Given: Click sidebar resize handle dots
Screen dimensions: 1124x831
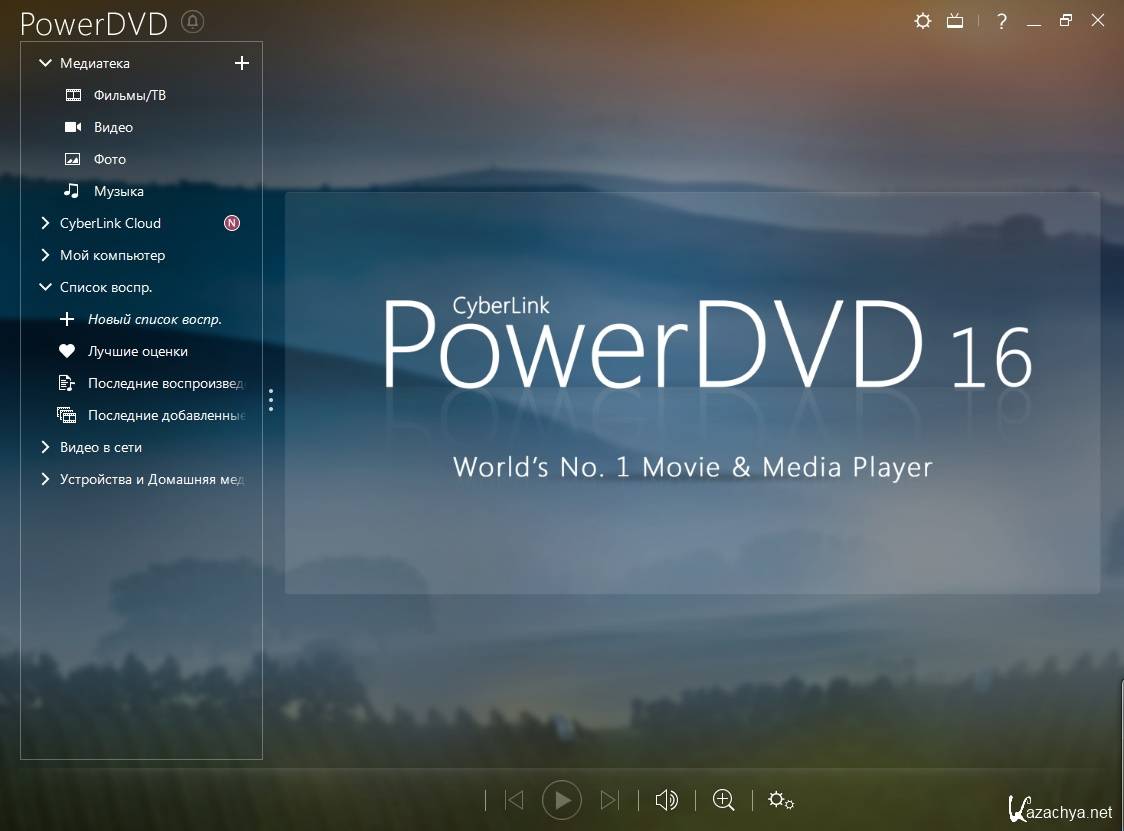Looking at the screenshot, I should pyautogui.click(x=271, y=400).
